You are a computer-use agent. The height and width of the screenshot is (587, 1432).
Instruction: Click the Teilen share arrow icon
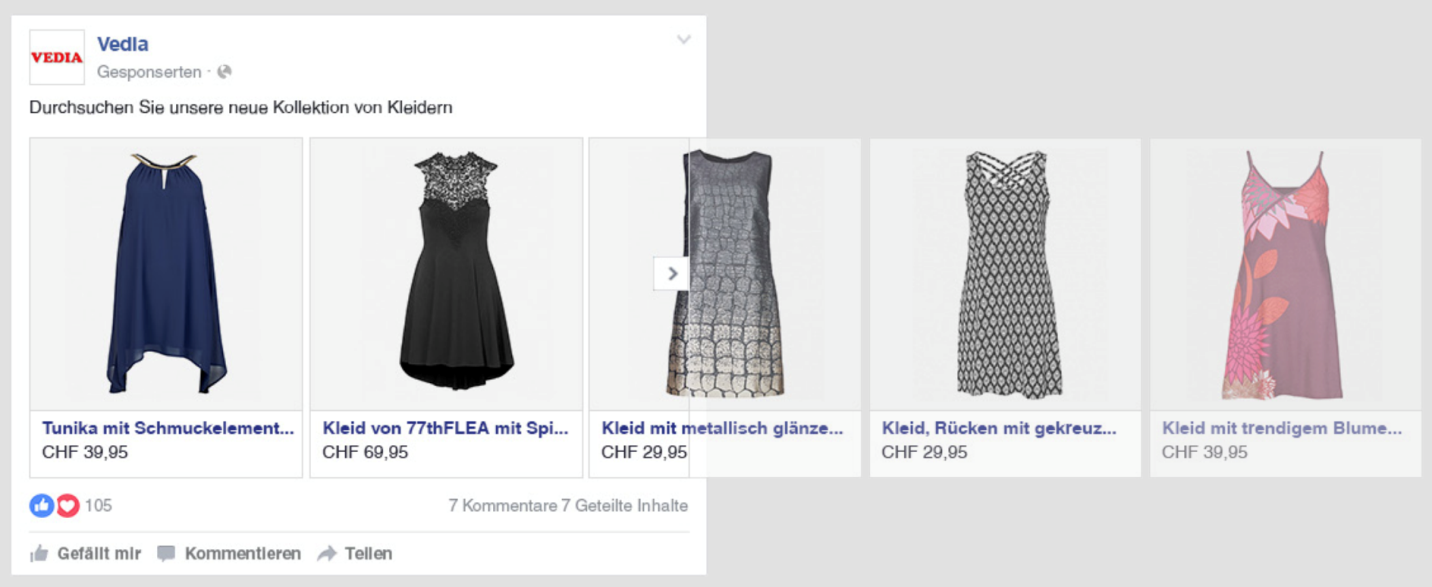(325, 552)
